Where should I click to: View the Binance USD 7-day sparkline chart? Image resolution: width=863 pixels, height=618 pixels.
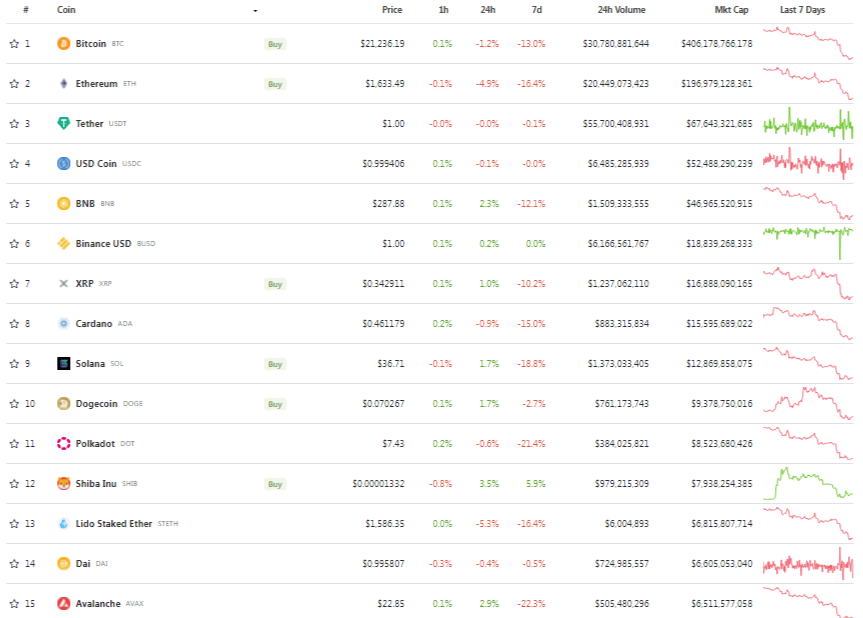point(808,243)
